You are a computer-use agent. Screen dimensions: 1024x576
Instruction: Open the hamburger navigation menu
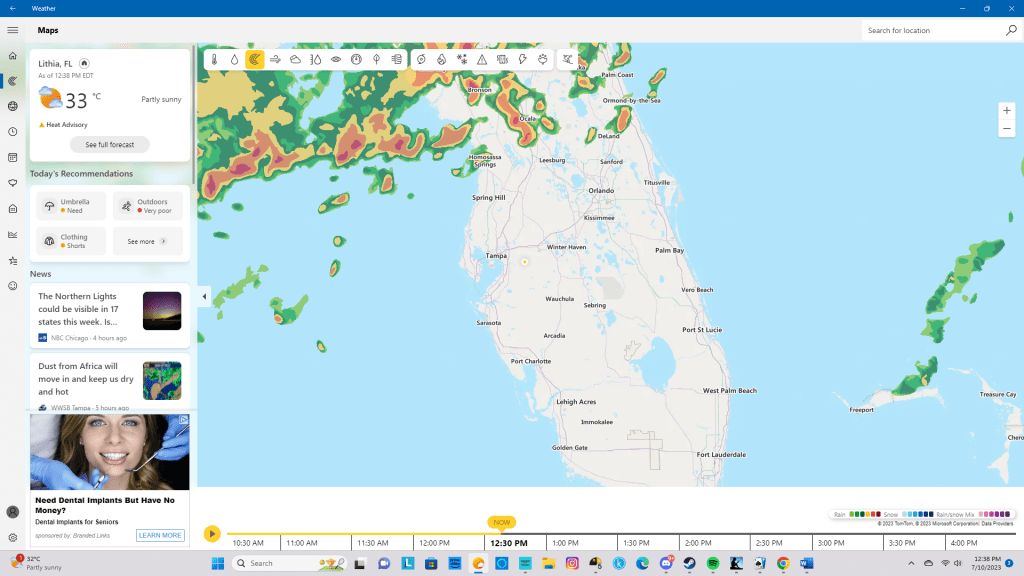pyautogui.click(x=13, y=30)
